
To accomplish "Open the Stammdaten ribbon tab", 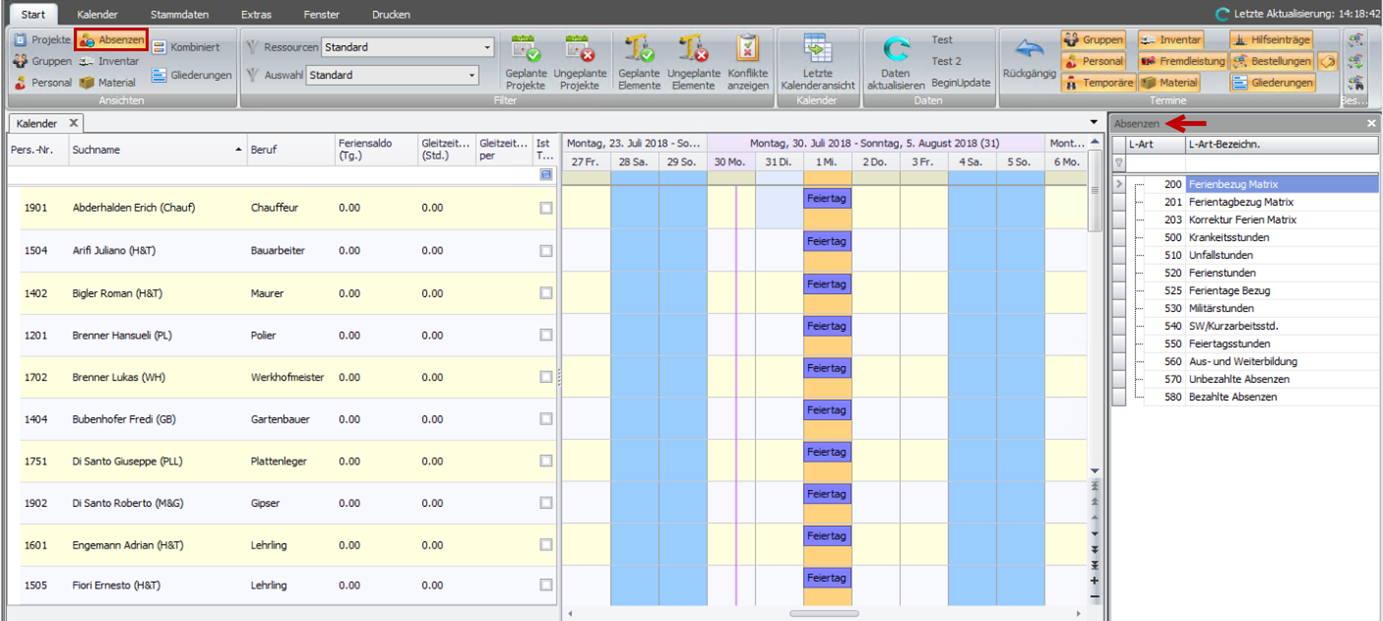I will click(x=180, y=15).
